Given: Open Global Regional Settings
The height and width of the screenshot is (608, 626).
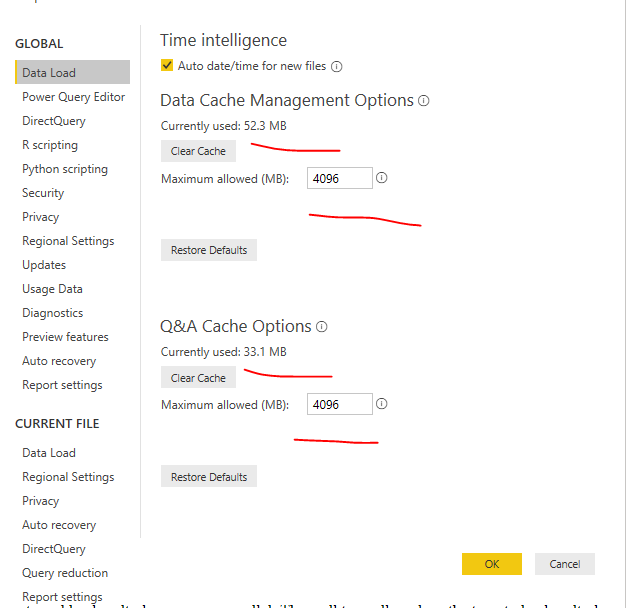Looking at the screenshot, I should pos(68,241).
